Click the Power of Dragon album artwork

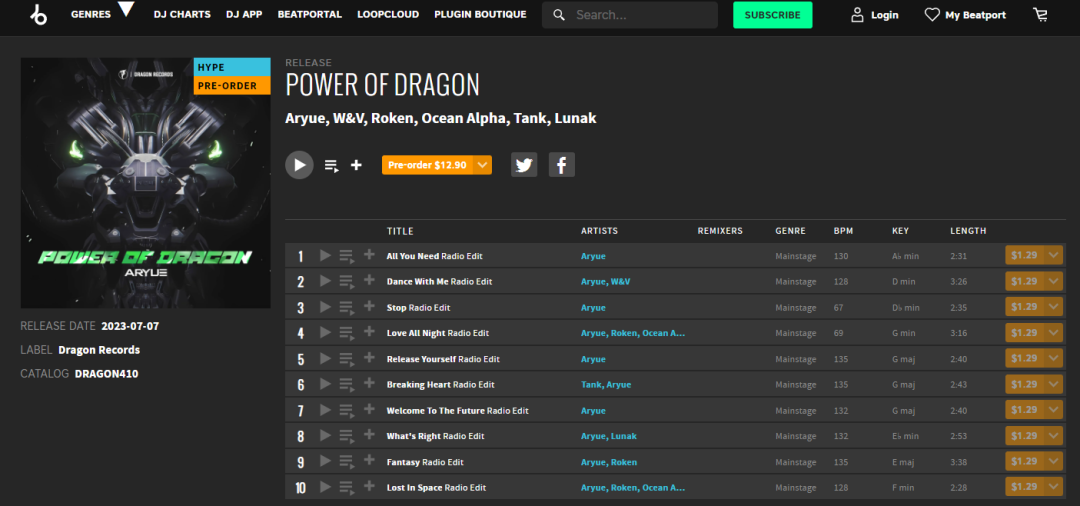145,182
